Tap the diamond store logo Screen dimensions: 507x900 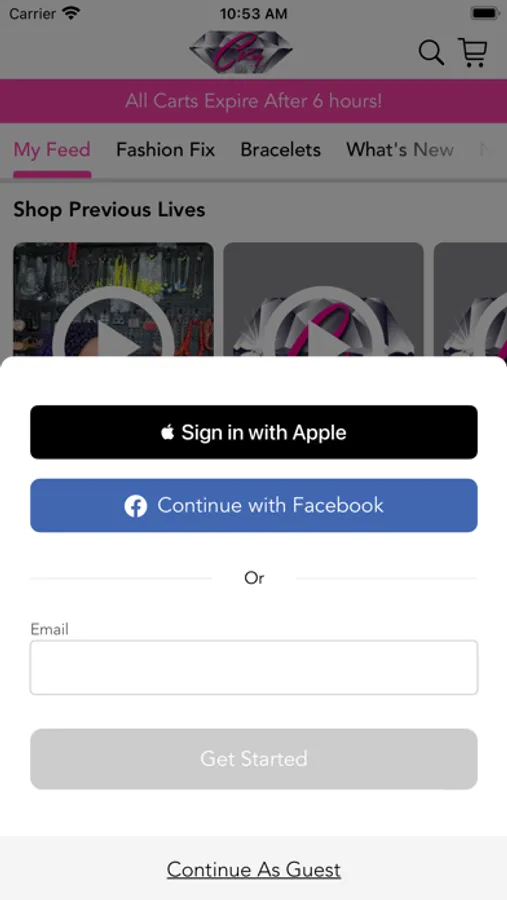click(x=241, y=52)
